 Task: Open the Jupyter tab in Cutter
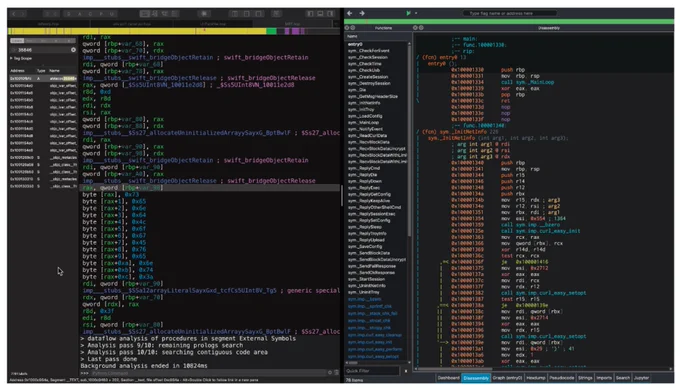(641, 378)
